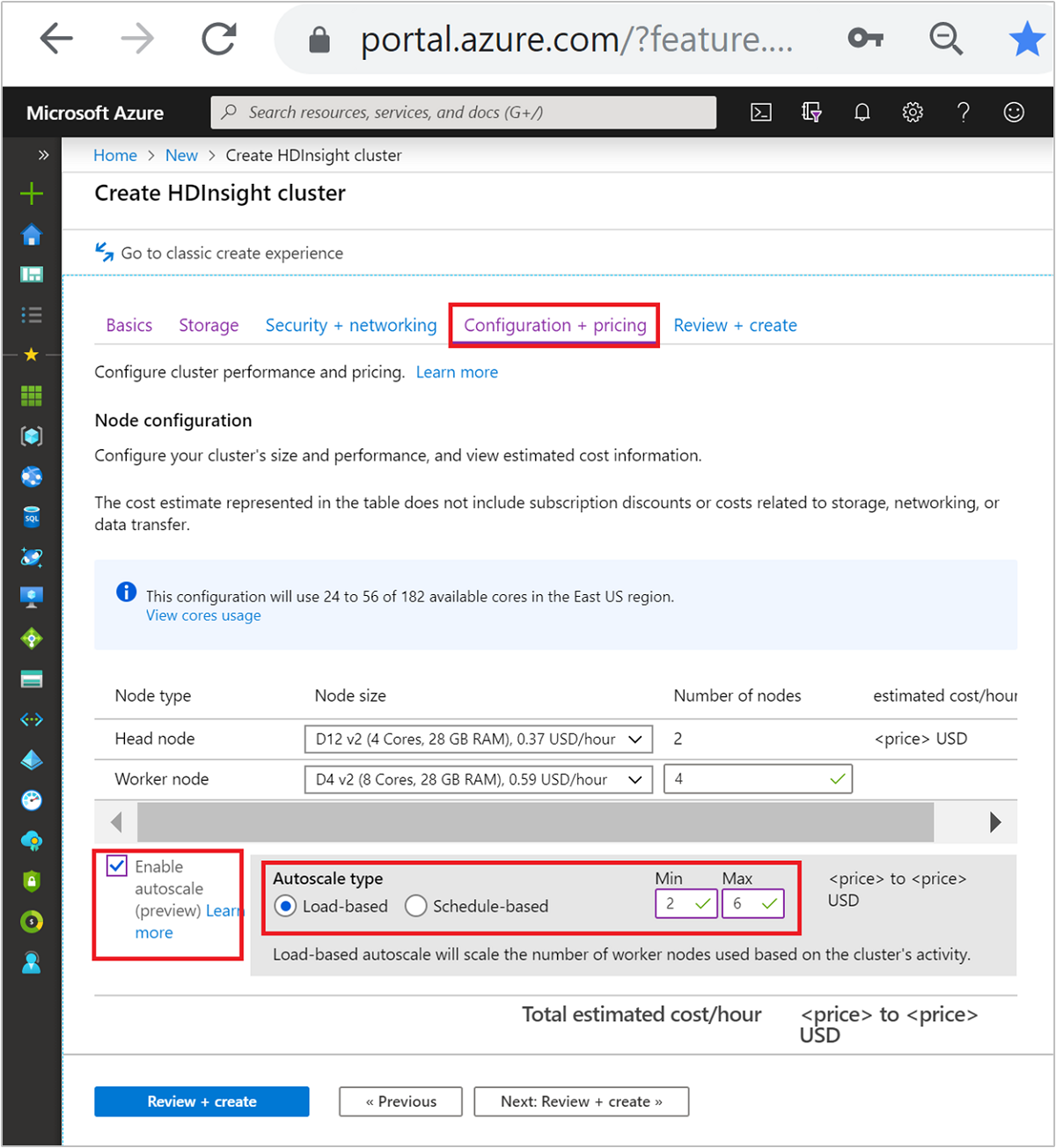Open the Review + create tab
The height and width of the screenshot is (1148, 1056).
[736, 326]
